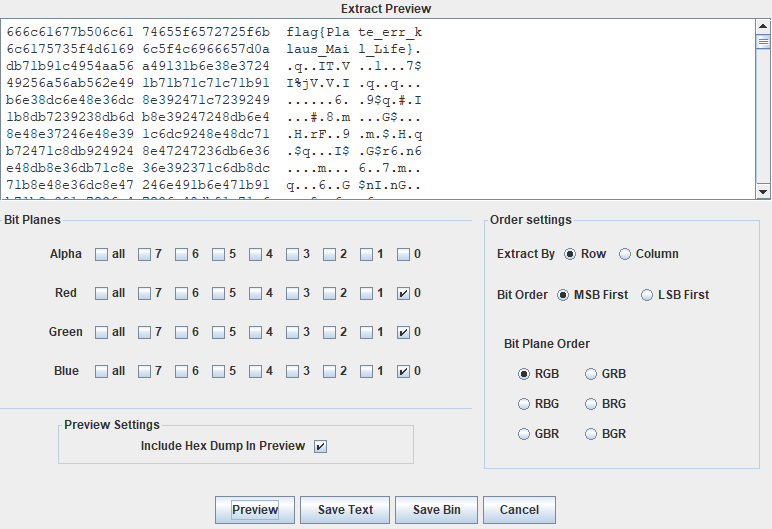This screenshot has height=529, width=772.
Task: Select GBR bit plane order
Action: point(524,434)
